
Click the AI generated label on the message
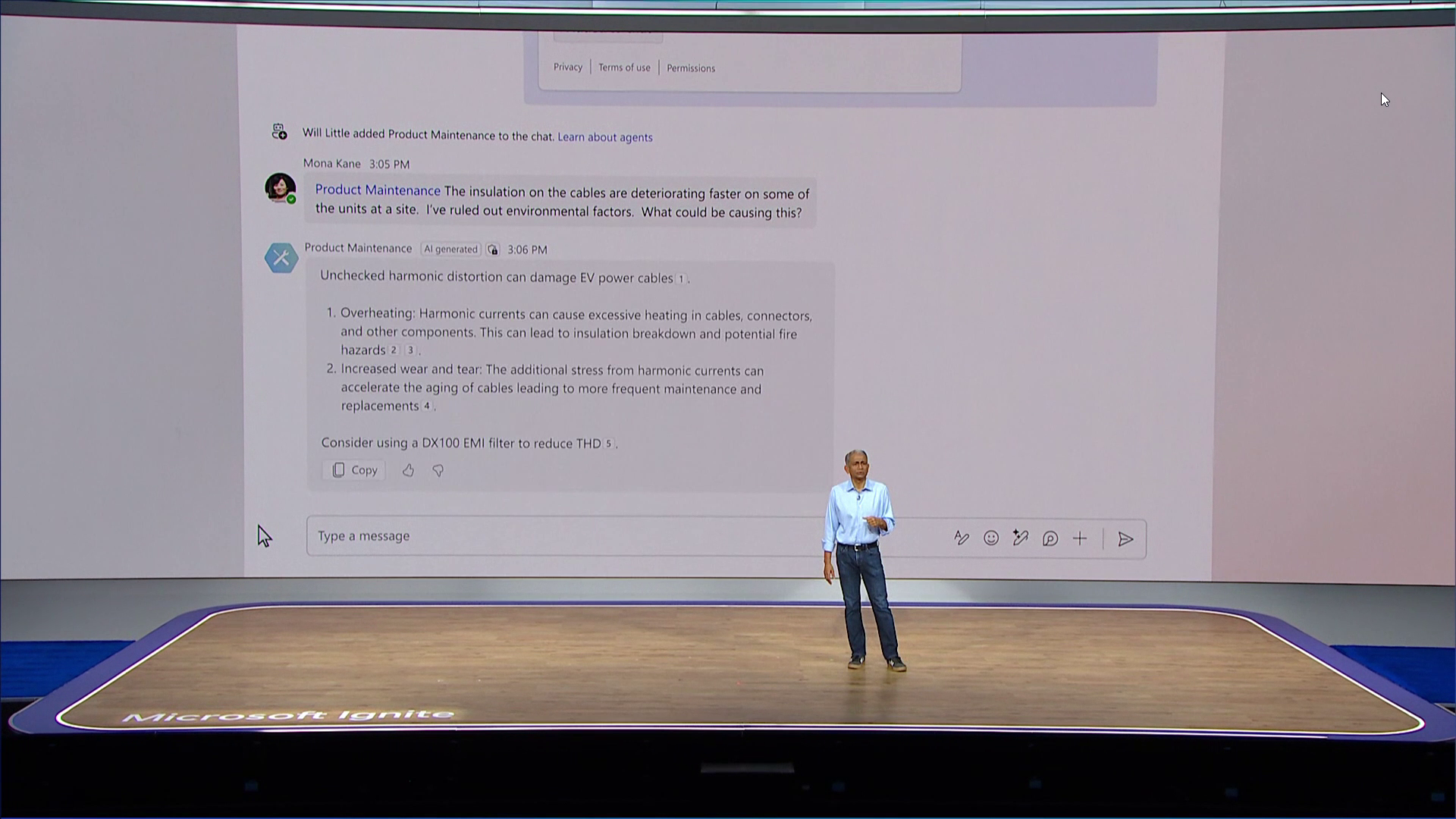point(450,249)
